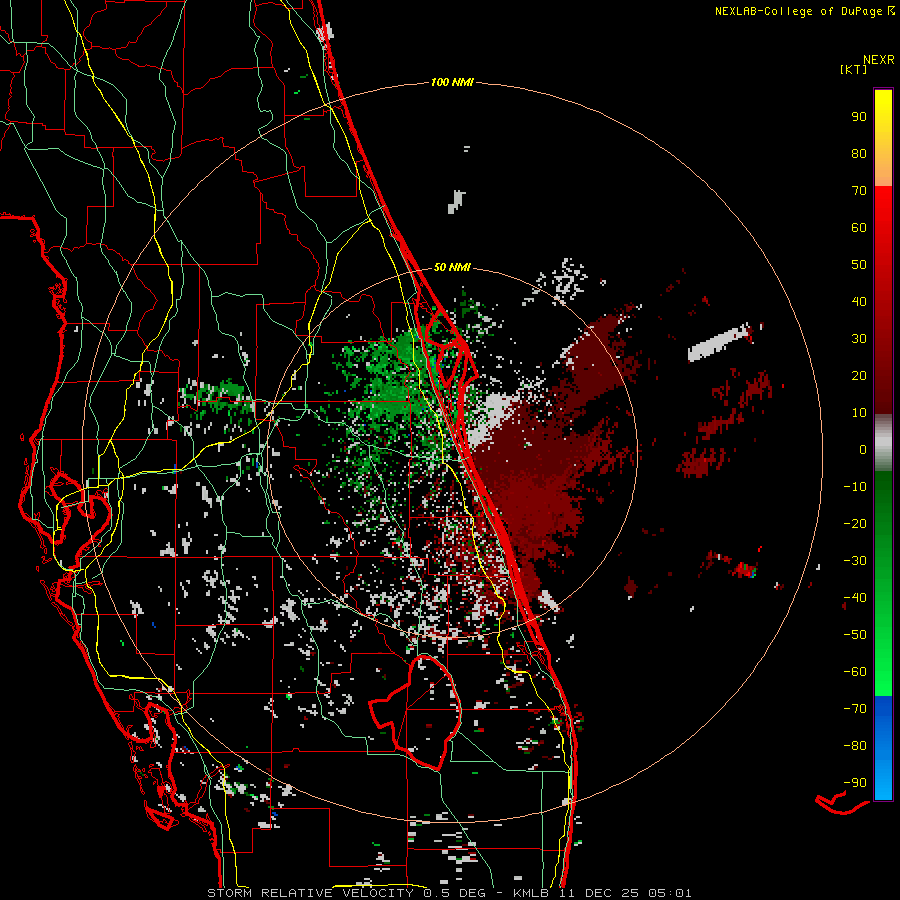The width and height of the screenshot is (900, 900).
Task: Click the "-30" scale label
Action: (x=855, y=561)
